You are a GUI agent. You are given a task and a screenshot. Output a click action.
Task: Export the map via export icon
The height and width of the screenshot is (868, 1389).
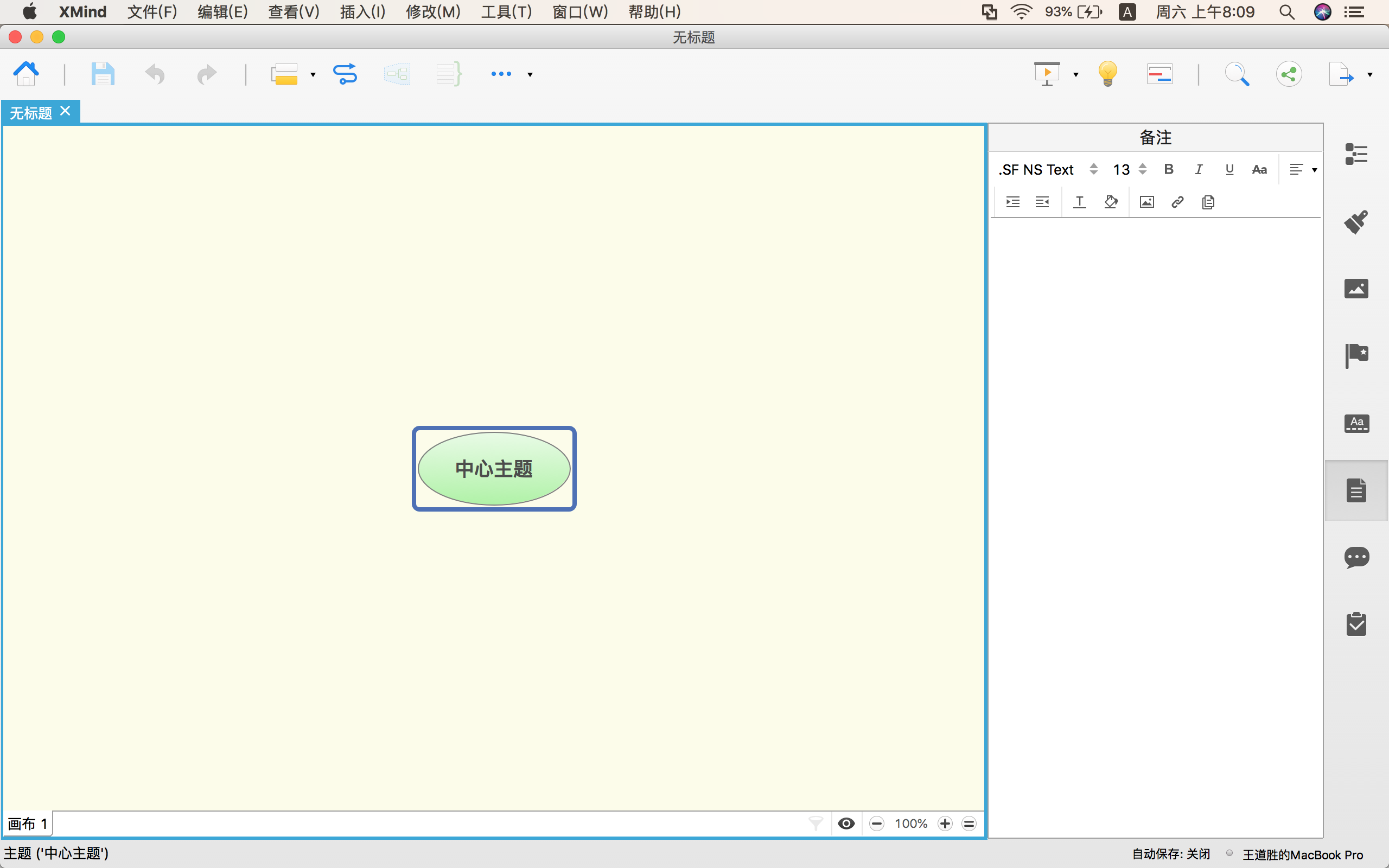(1341, 74)
